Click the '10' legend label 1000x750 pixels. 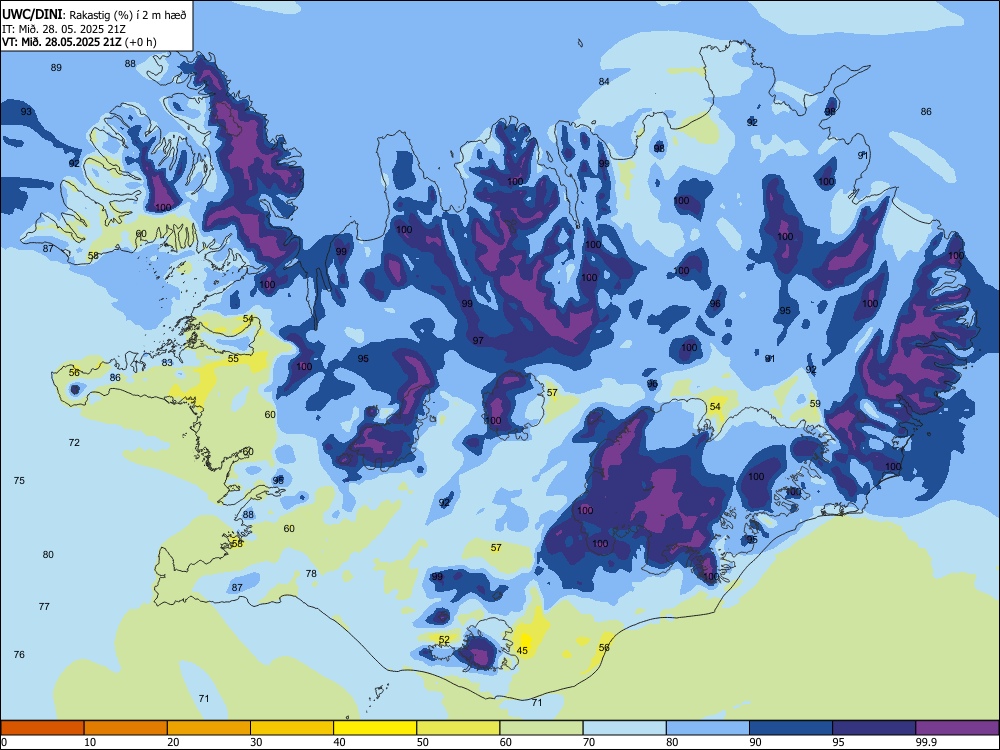click(90, 742)
